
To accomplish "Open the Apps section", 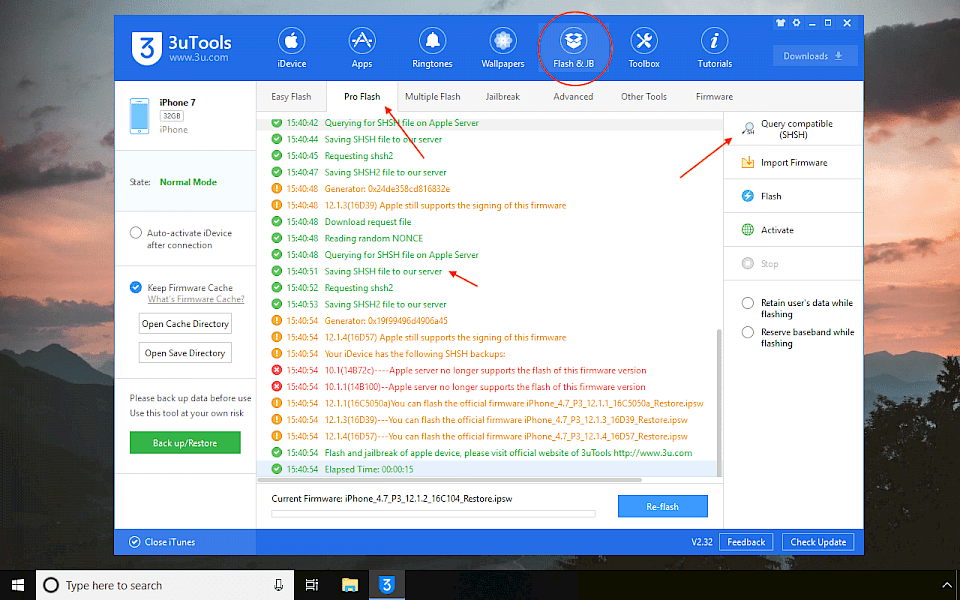I will click(362, 48).
